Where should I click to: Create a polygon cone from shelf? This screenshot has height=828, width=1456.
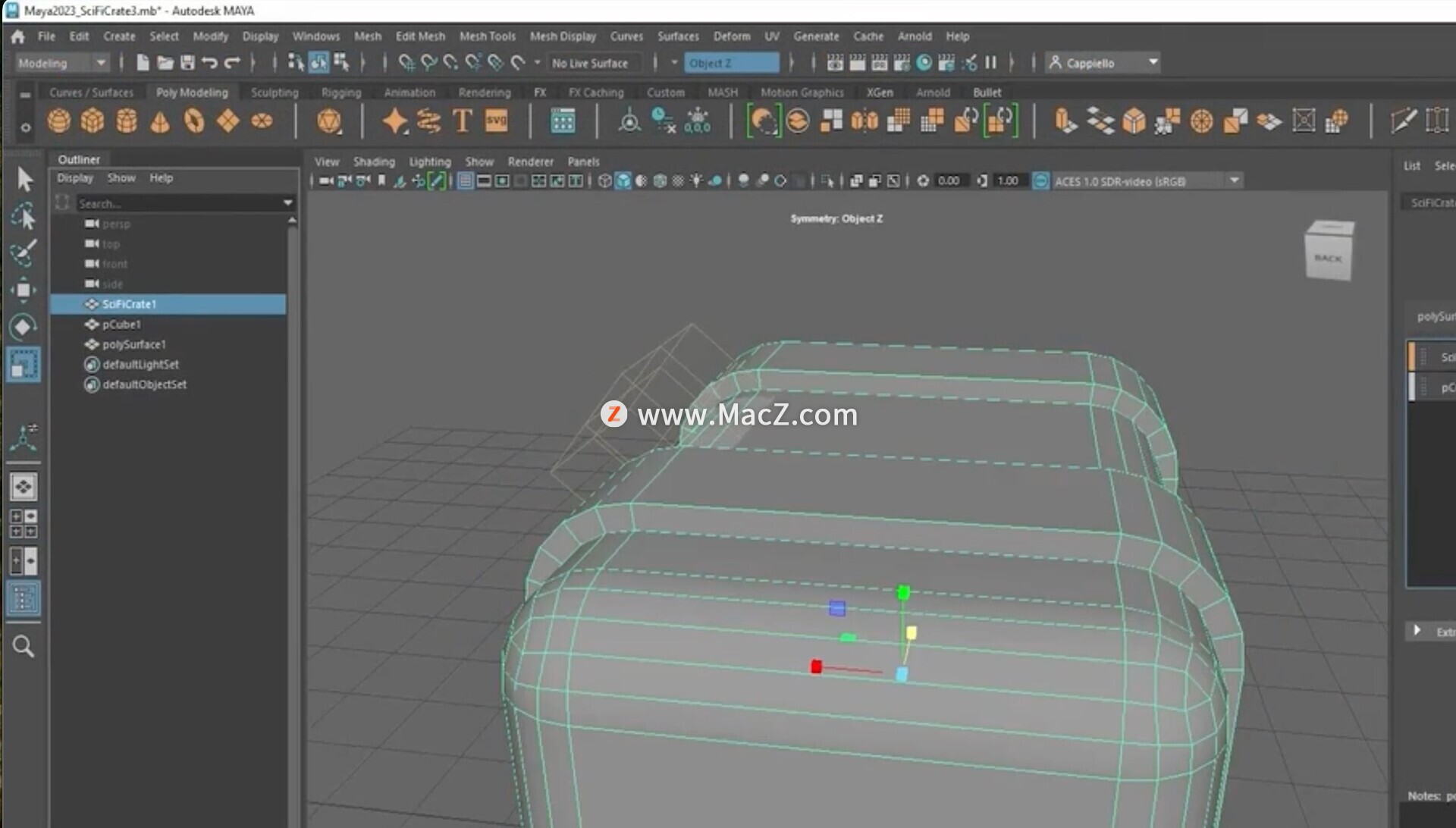coord(160,121)
